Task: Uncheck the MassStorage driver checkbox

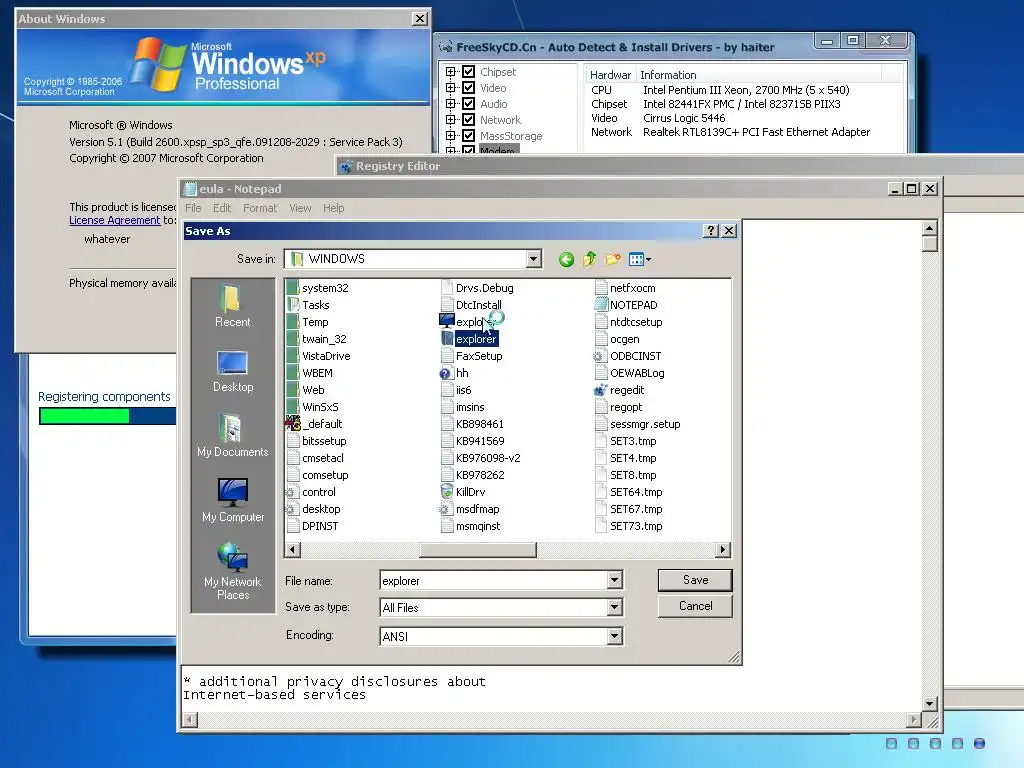Action: (x=468, y=135)
